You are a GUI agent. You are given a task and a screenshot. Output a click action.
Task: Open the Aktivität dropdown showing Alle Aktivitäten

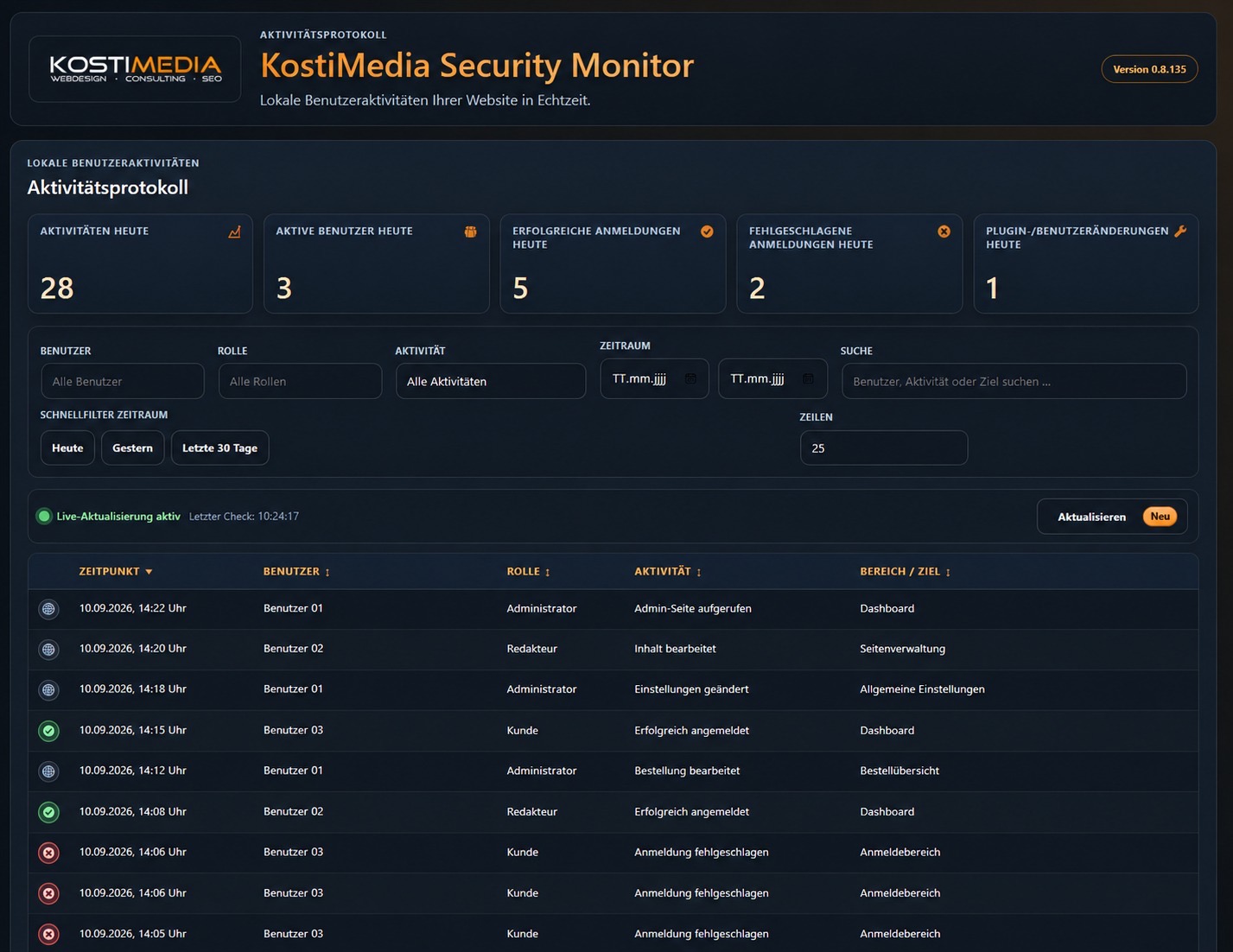click(x=491, y=381)
